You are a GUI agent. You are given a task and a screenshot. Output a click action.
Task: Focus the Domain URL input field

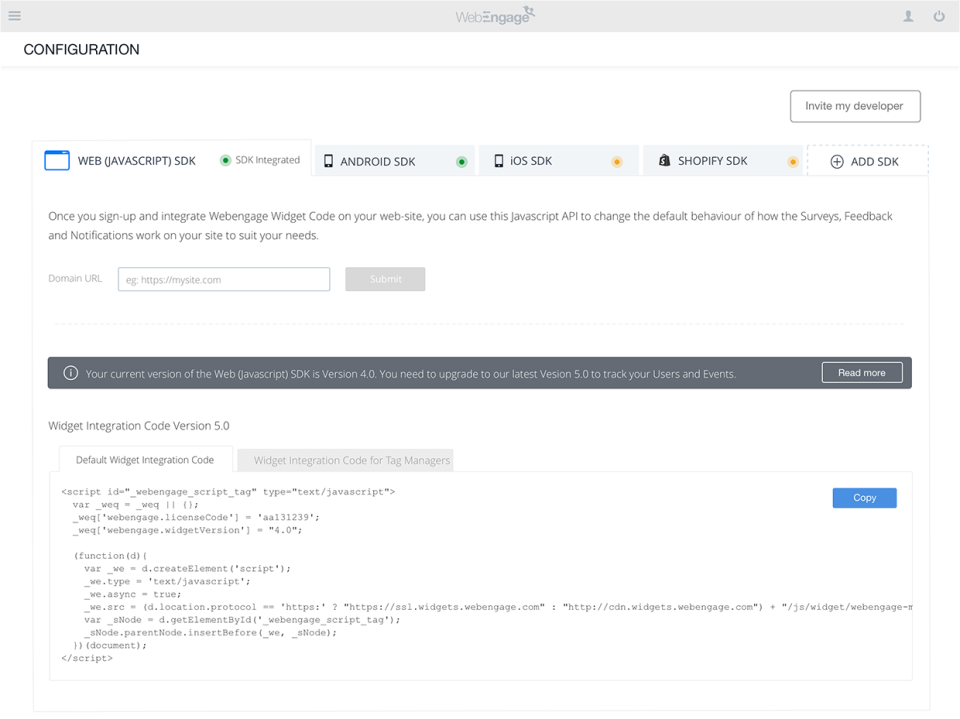(224, 279)
